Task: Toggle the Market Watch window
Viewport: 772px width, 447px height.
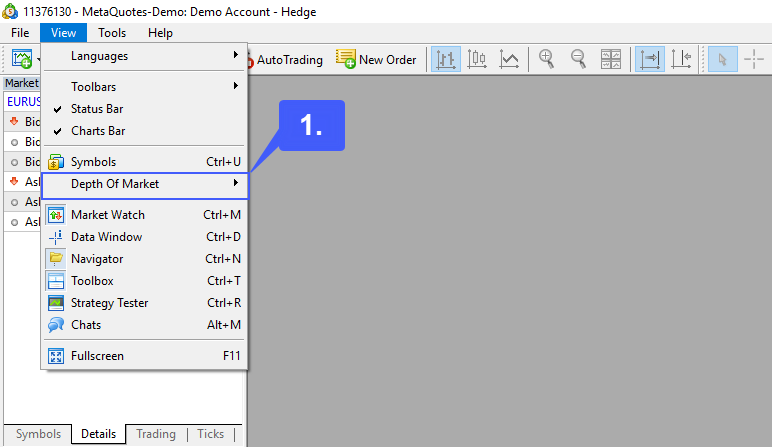Action: pyautogui.click(x=145, y=215)
